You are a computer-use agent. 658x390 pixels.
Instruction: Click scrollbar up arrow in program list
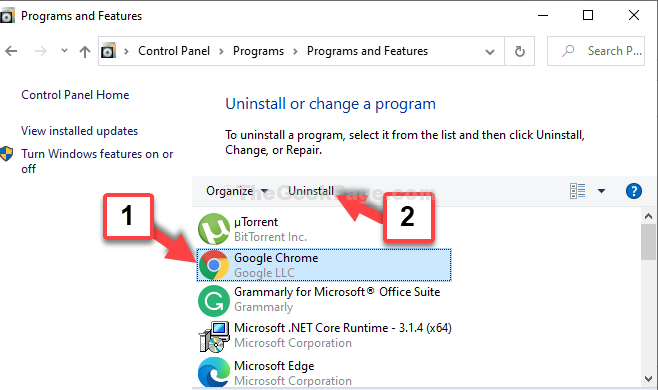(x=648, y=217)
